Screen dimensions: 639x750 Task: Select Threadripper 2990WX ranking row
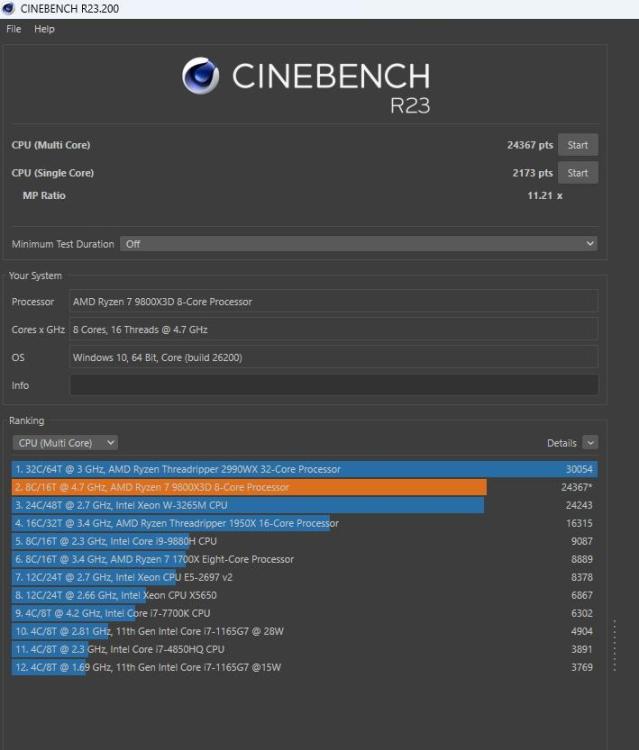[305, 469]
